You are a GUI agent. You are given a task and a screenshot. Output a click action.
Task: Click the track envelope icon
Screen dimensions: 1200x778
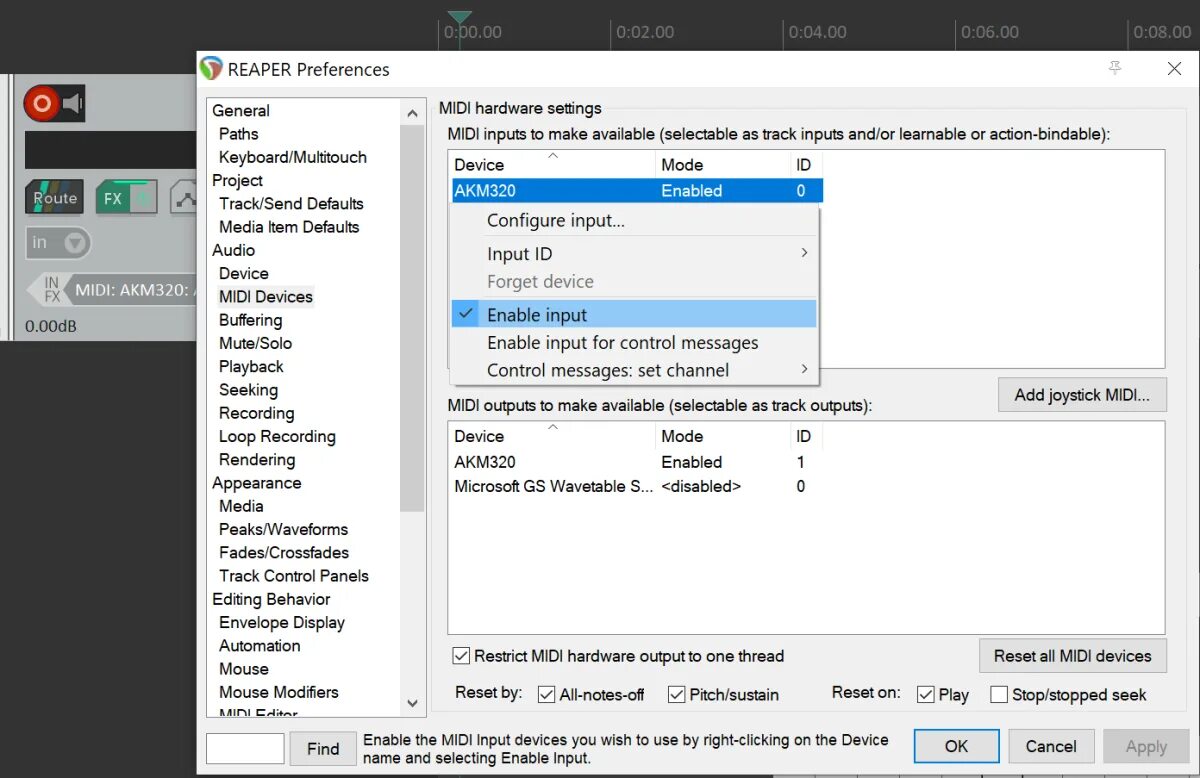(184, 198)
